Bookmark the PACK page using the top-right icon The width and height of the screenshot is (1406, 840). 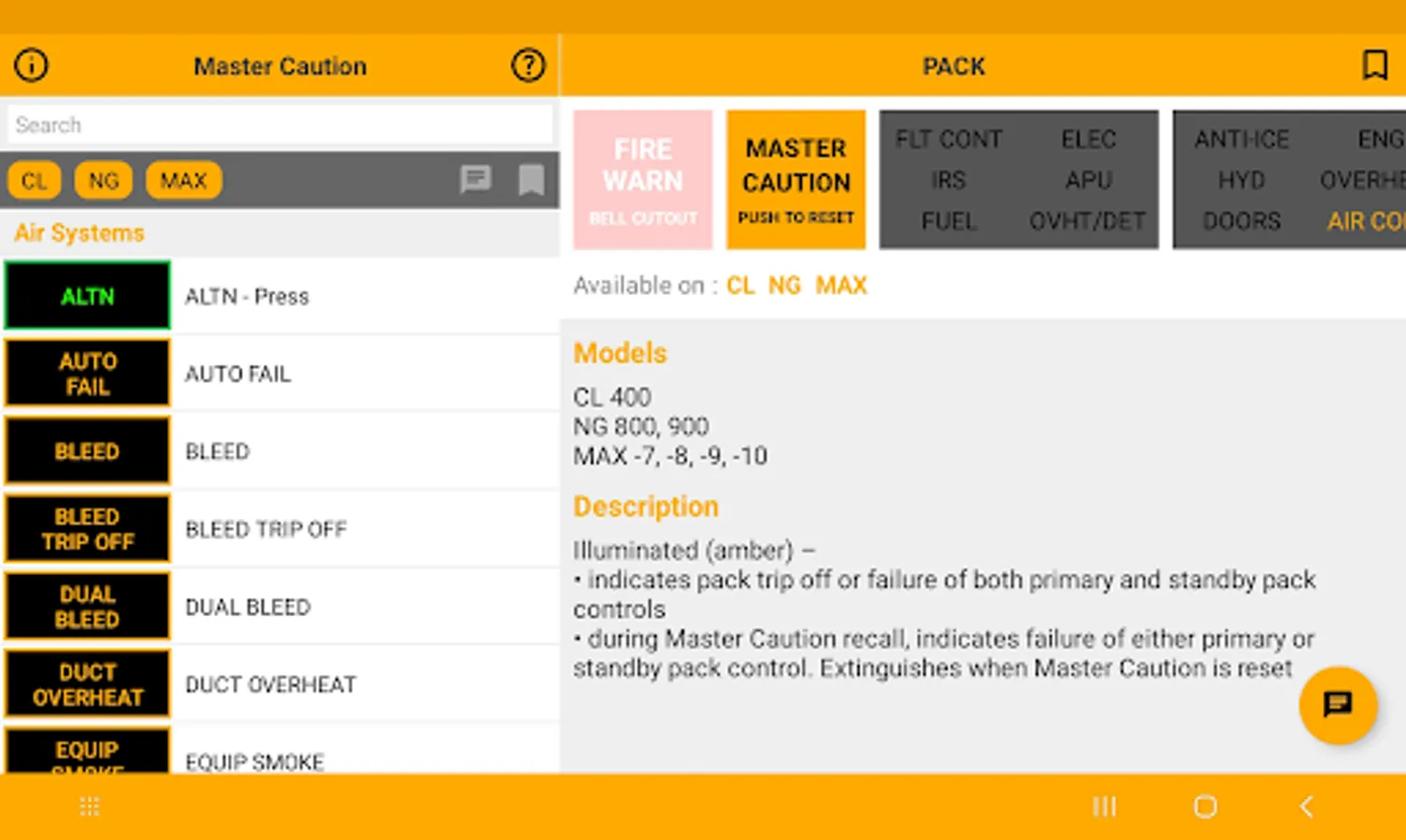[1374, 64]
